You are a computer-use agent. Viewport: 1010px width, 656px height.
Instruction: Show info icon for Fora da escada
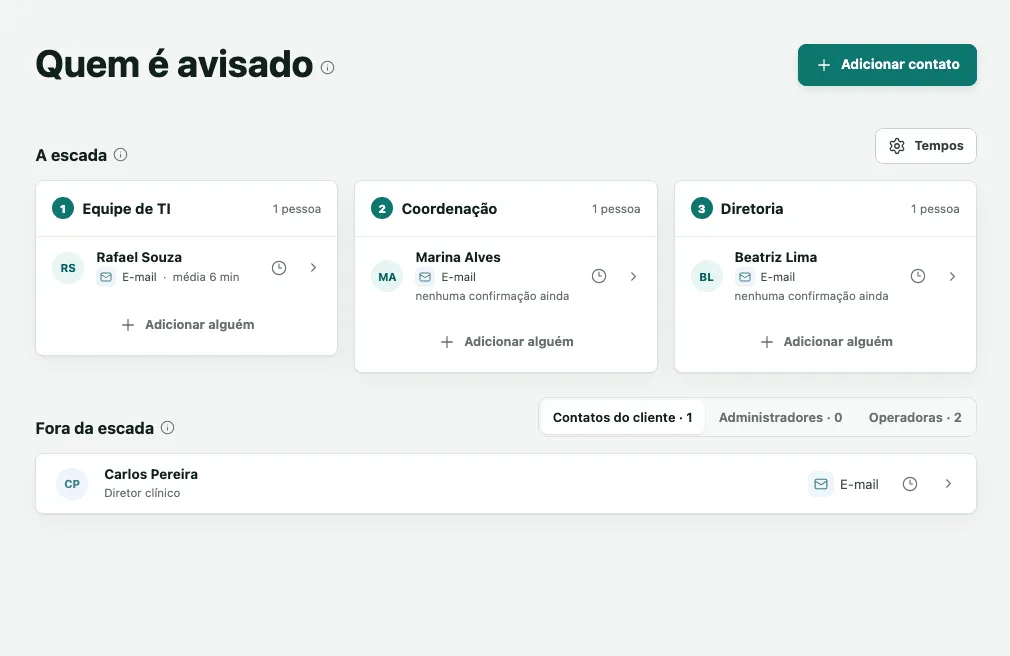coord(167,427)
